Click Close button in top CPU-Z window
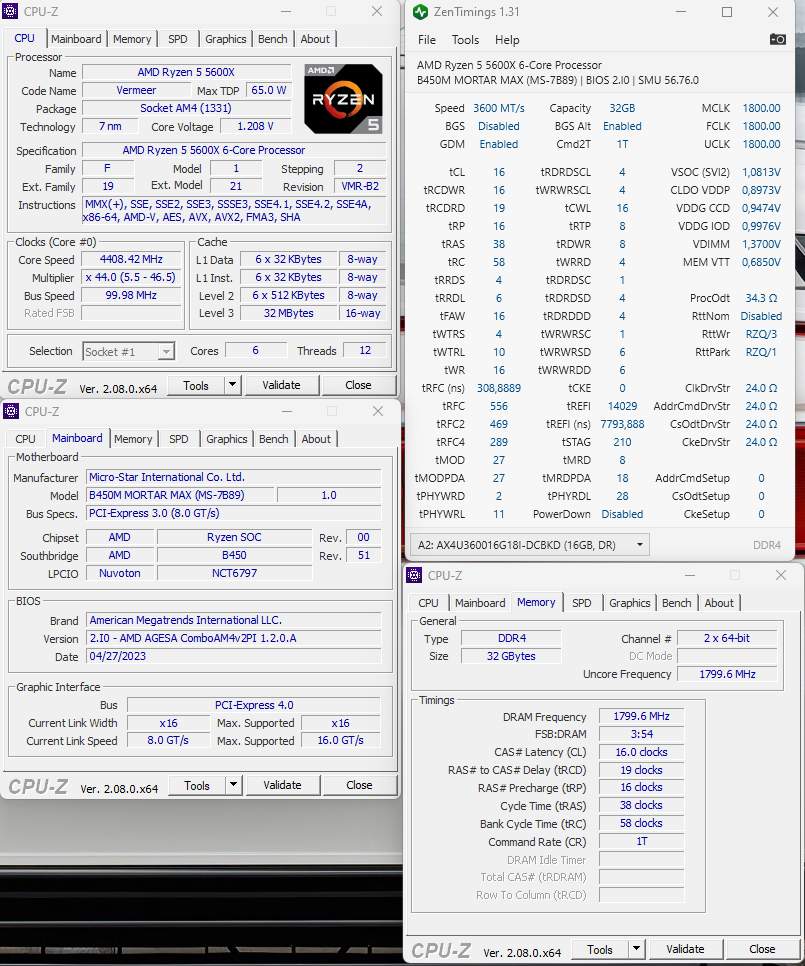This screenshot has width=805, height=966. [358, 385]
